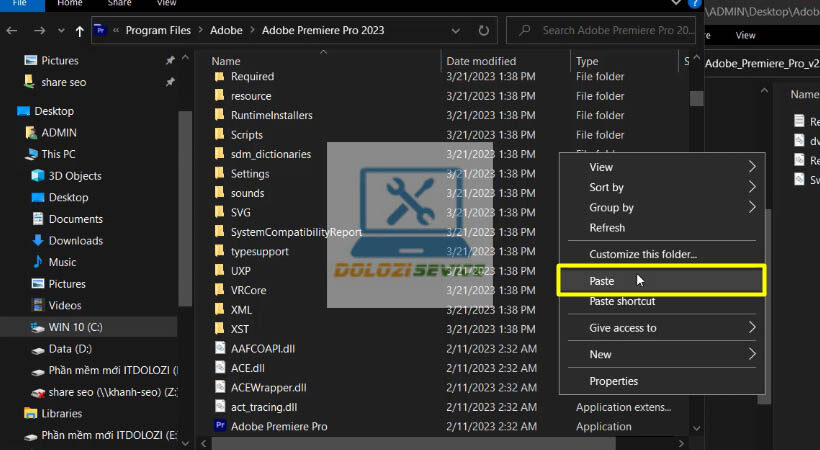Select the Adobe Premiere Pro application

(279, 426)
